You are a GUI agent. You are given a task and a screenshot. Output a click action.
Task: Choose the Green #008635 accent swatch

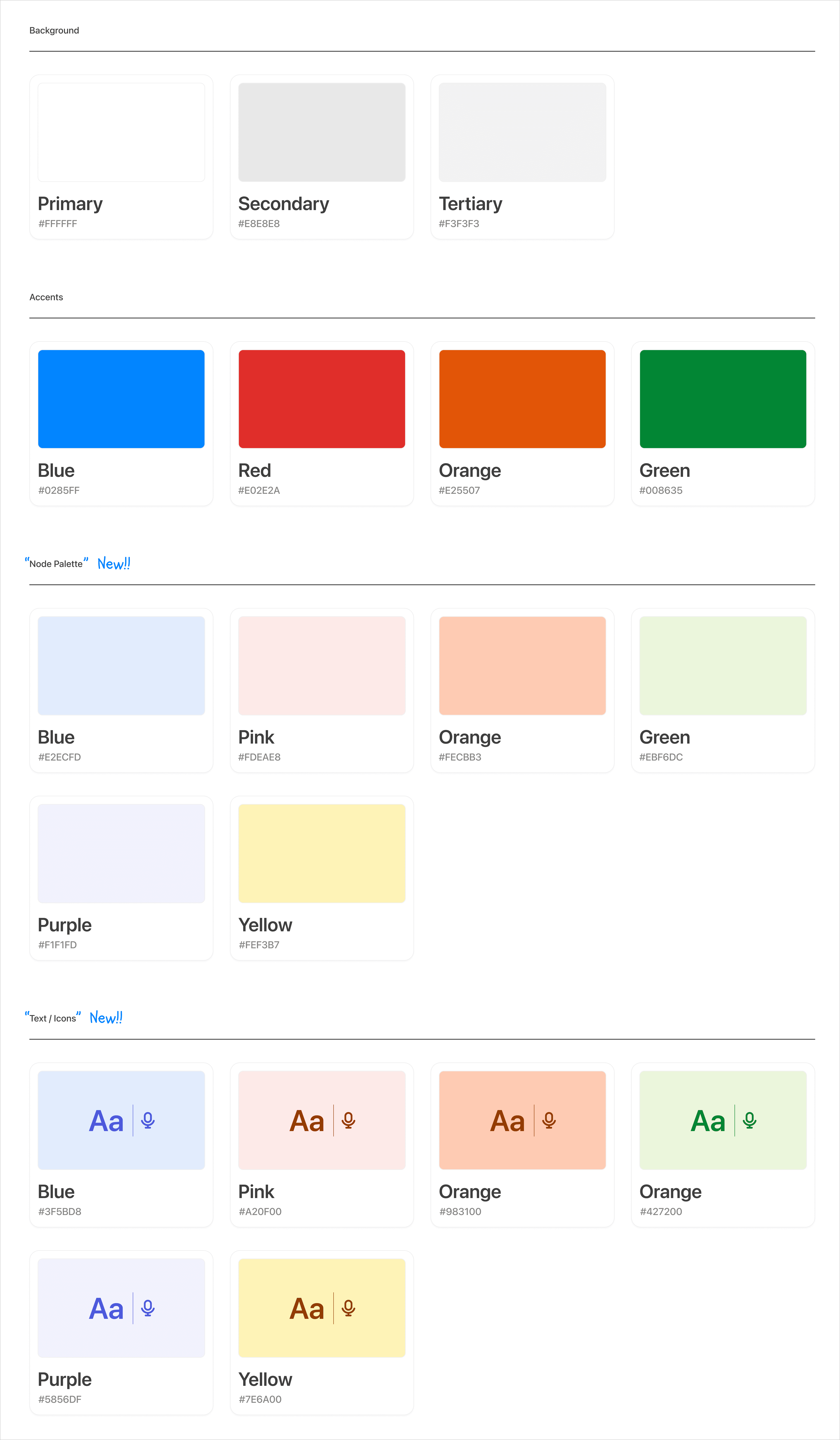[723, 399]
